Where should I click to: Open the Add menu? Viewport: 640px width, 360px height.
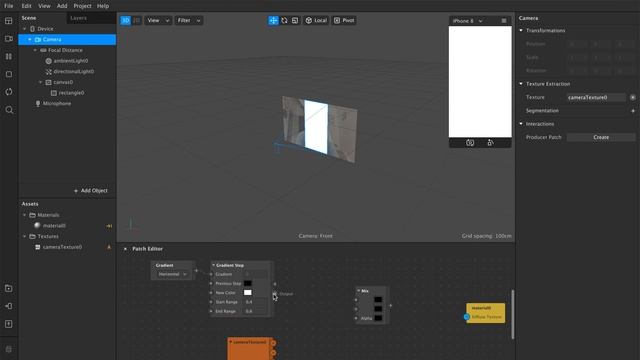click(62, 6)
